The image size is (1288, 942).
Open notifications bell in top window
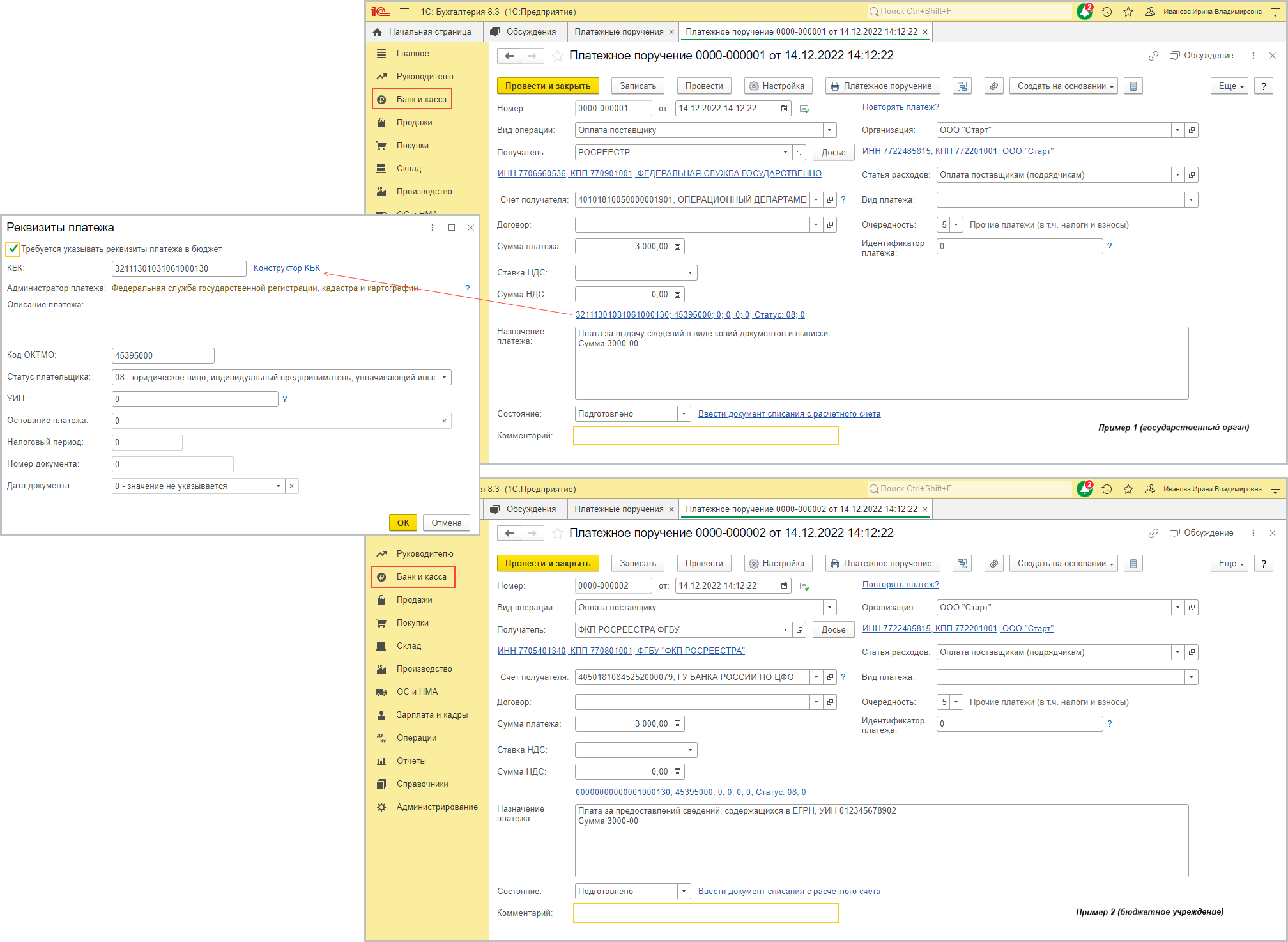point(1084,12)
